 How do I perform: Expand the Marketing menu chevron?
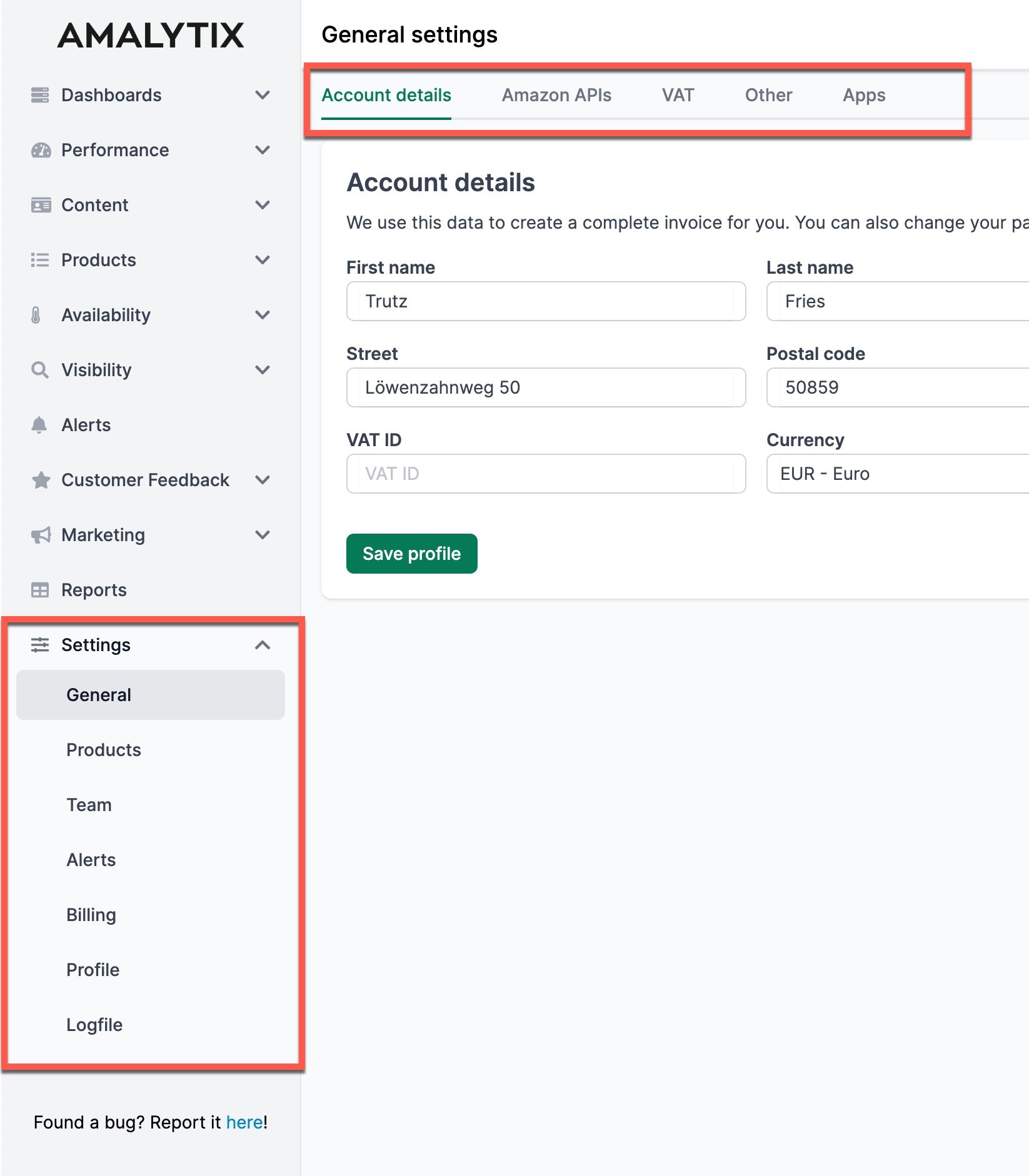point(263,535)
